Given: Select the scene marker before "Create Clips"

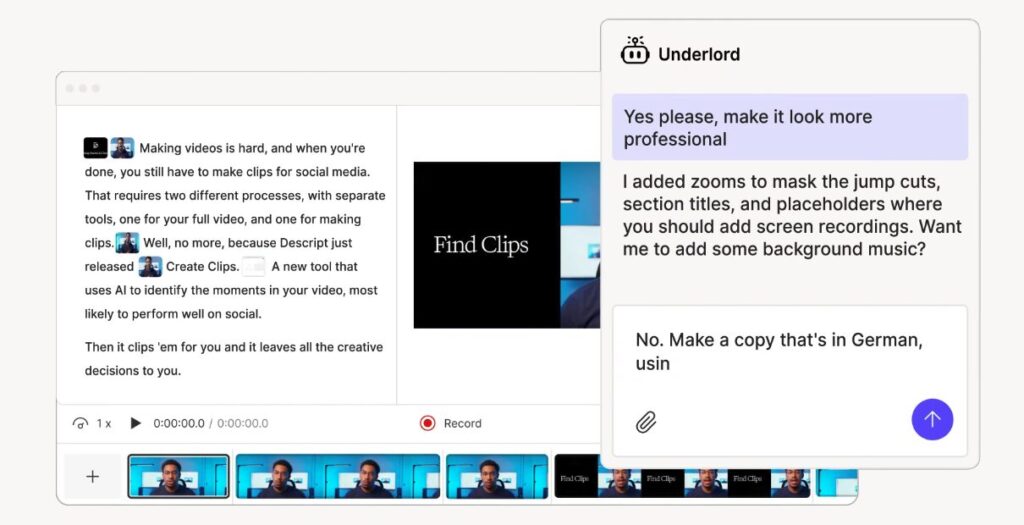Looking at the screenshot, I should 150,267.
